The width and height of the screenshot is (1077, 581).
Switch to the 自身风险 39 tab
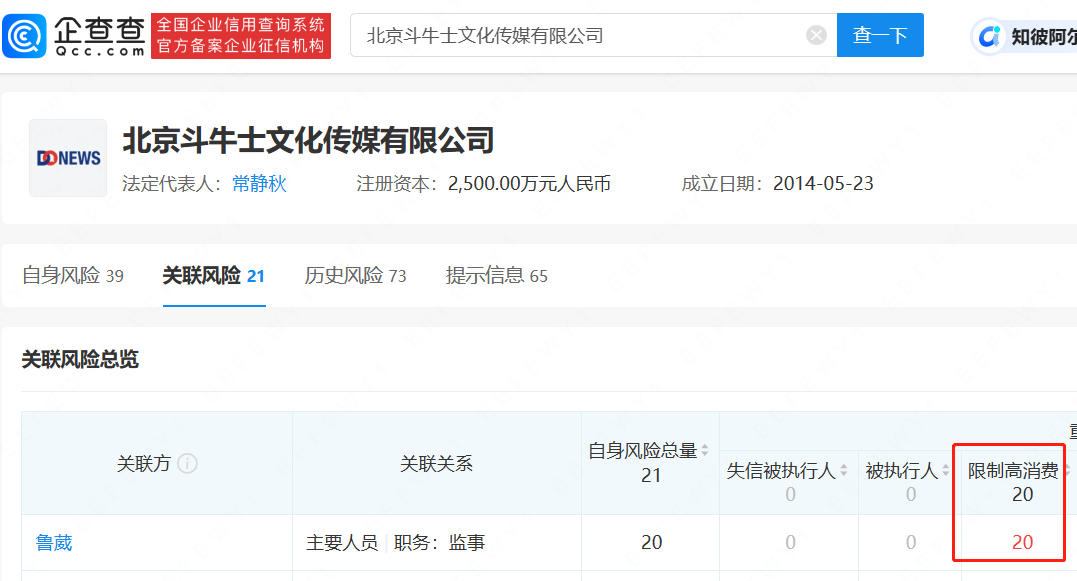pos(73,275)
